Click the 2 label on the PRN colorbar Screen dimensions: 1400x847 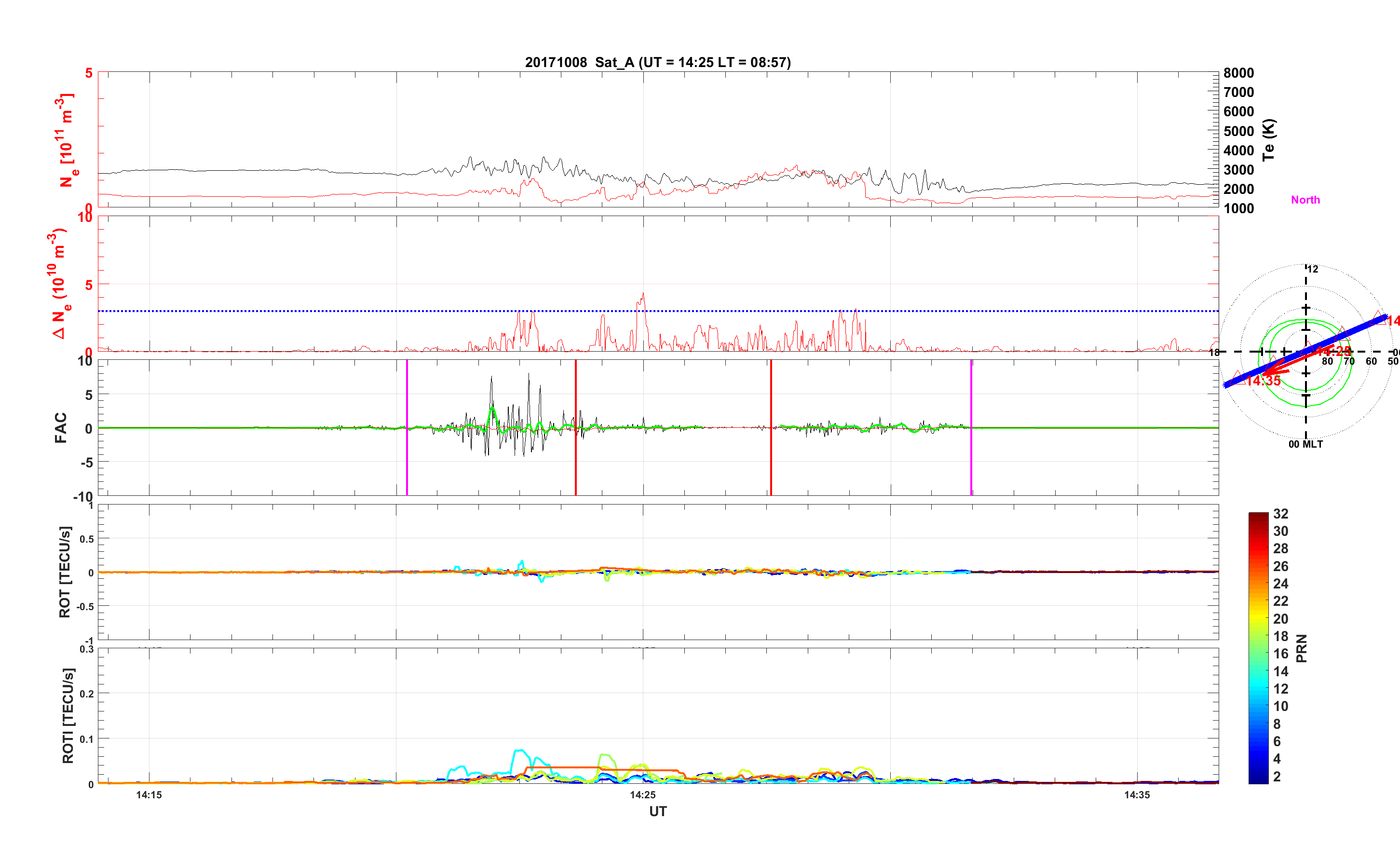1277,777
